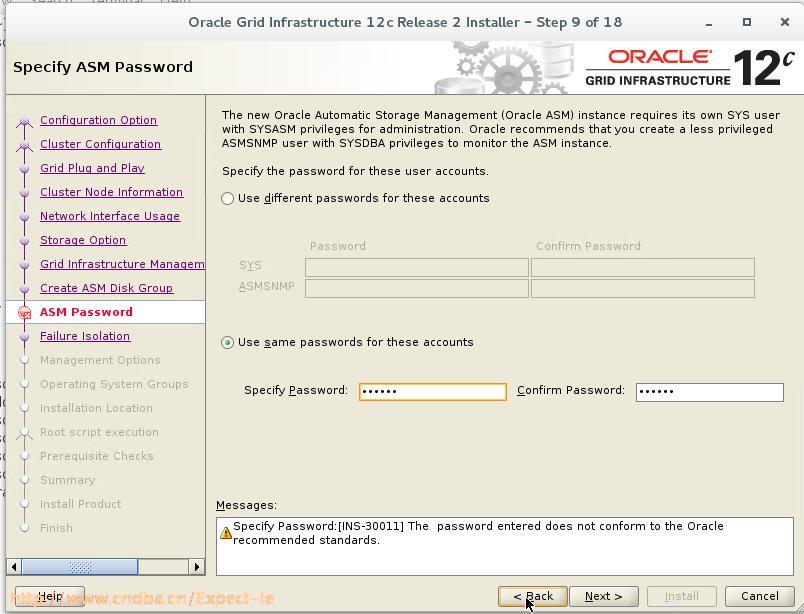
Task: Open Network Interface Usage step
Action: 110,216
